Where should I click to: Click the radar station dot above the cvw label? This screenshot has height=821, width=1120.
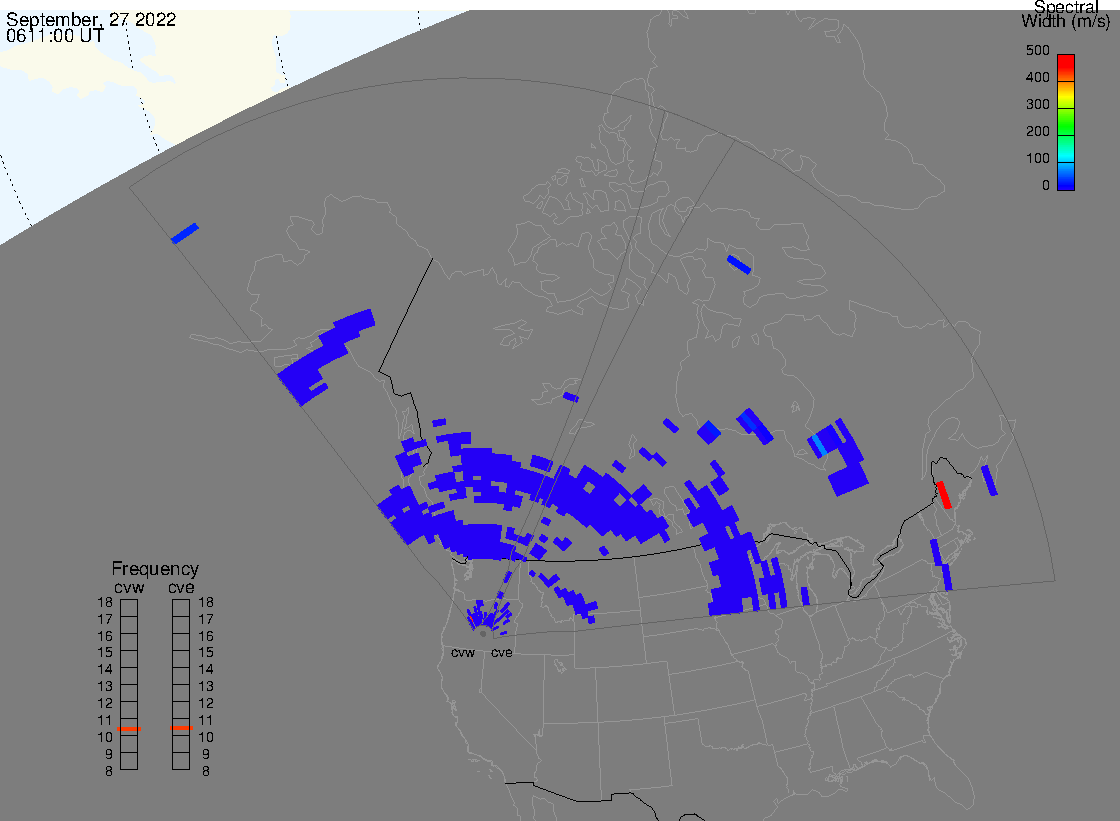(x=483, y=634)
